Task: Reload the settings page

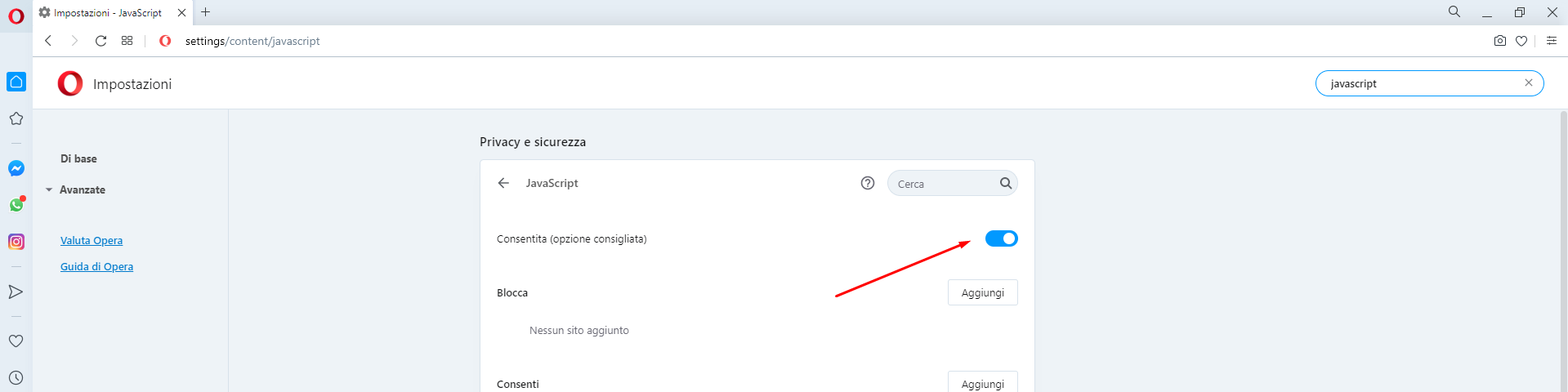Action: click(101, 41)
